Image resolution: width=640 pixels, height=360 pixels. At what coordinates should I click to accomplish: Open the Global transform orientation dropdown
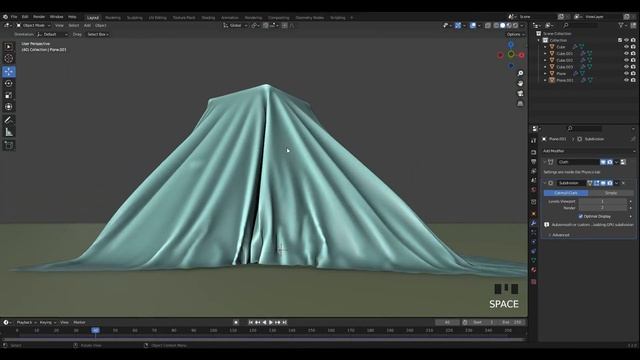(x=236, y=25)
